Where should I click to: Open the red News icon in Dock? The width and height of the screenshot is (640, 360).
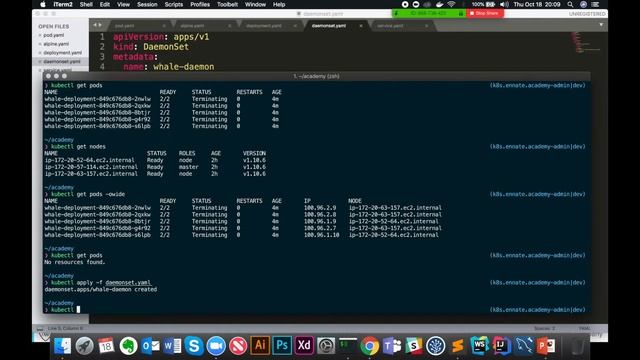[x=238, y=346]
